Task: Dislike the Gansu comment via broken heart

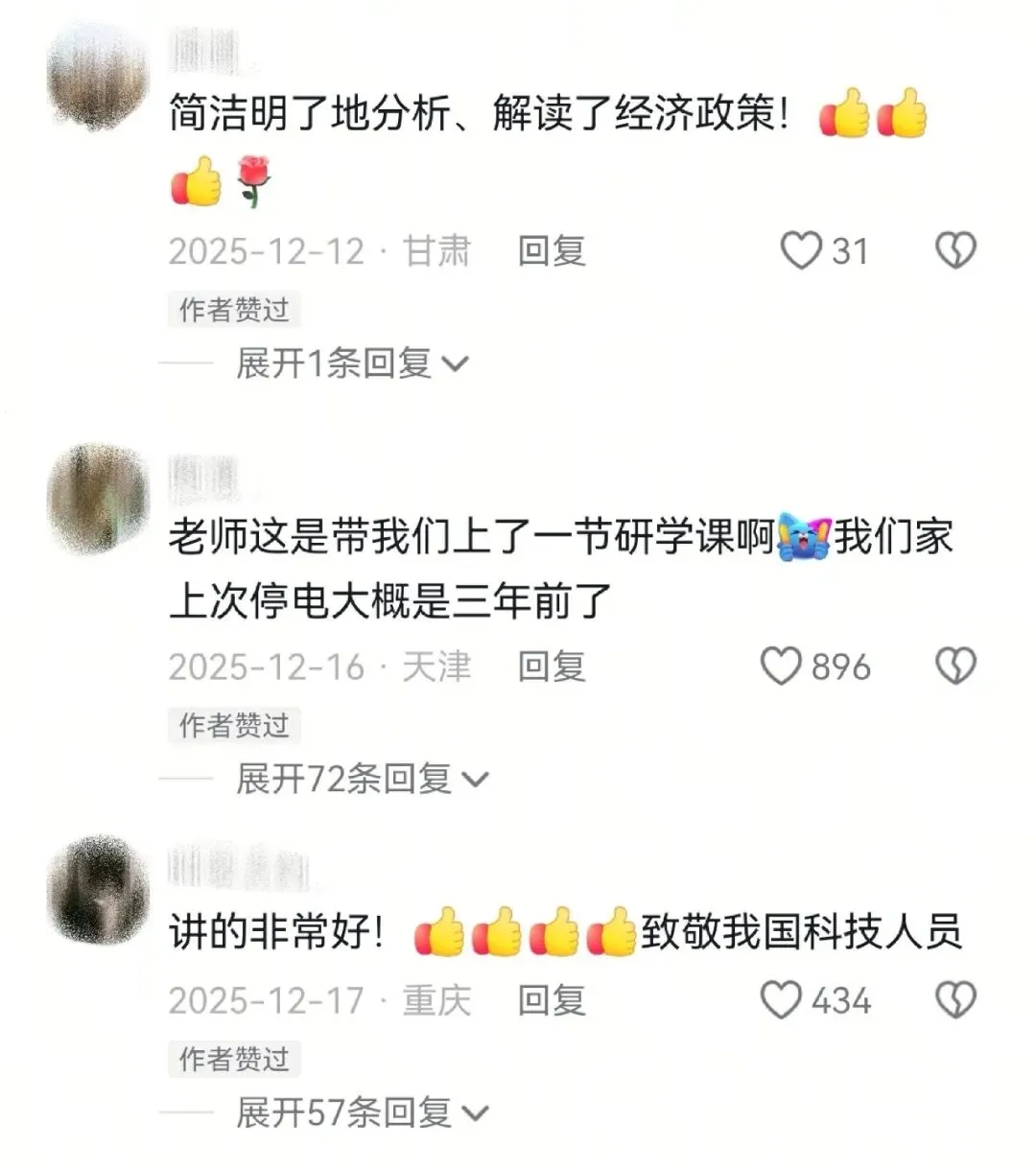Action: [955, 251]
